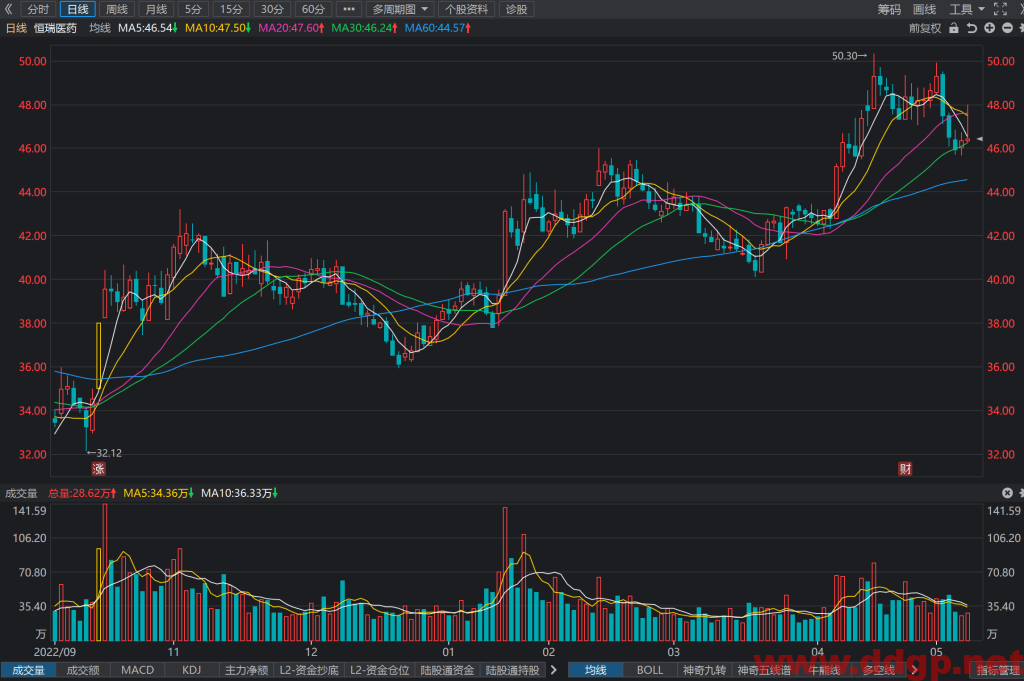
Task: Select the 神奇九转 indicator tab
Action: pos(705,670)
